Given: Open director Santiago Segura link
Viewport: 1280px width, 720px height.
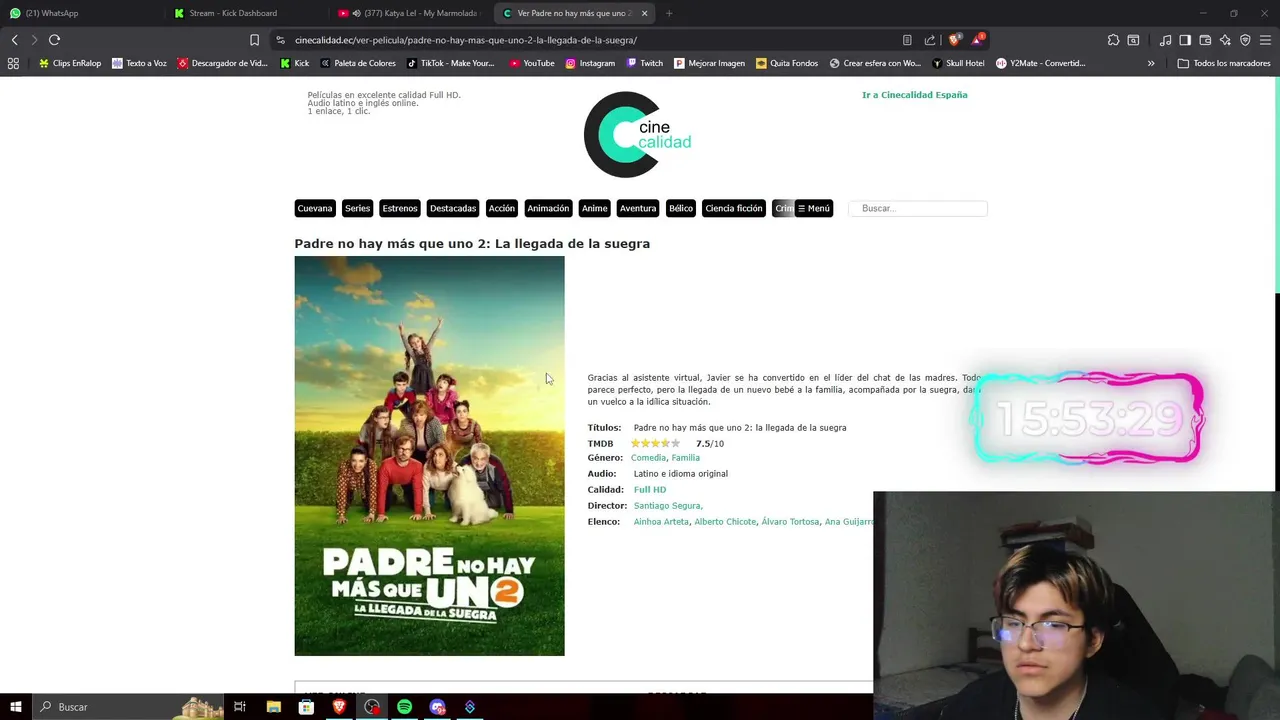Looking at the screenshot, I should point(667,506).
